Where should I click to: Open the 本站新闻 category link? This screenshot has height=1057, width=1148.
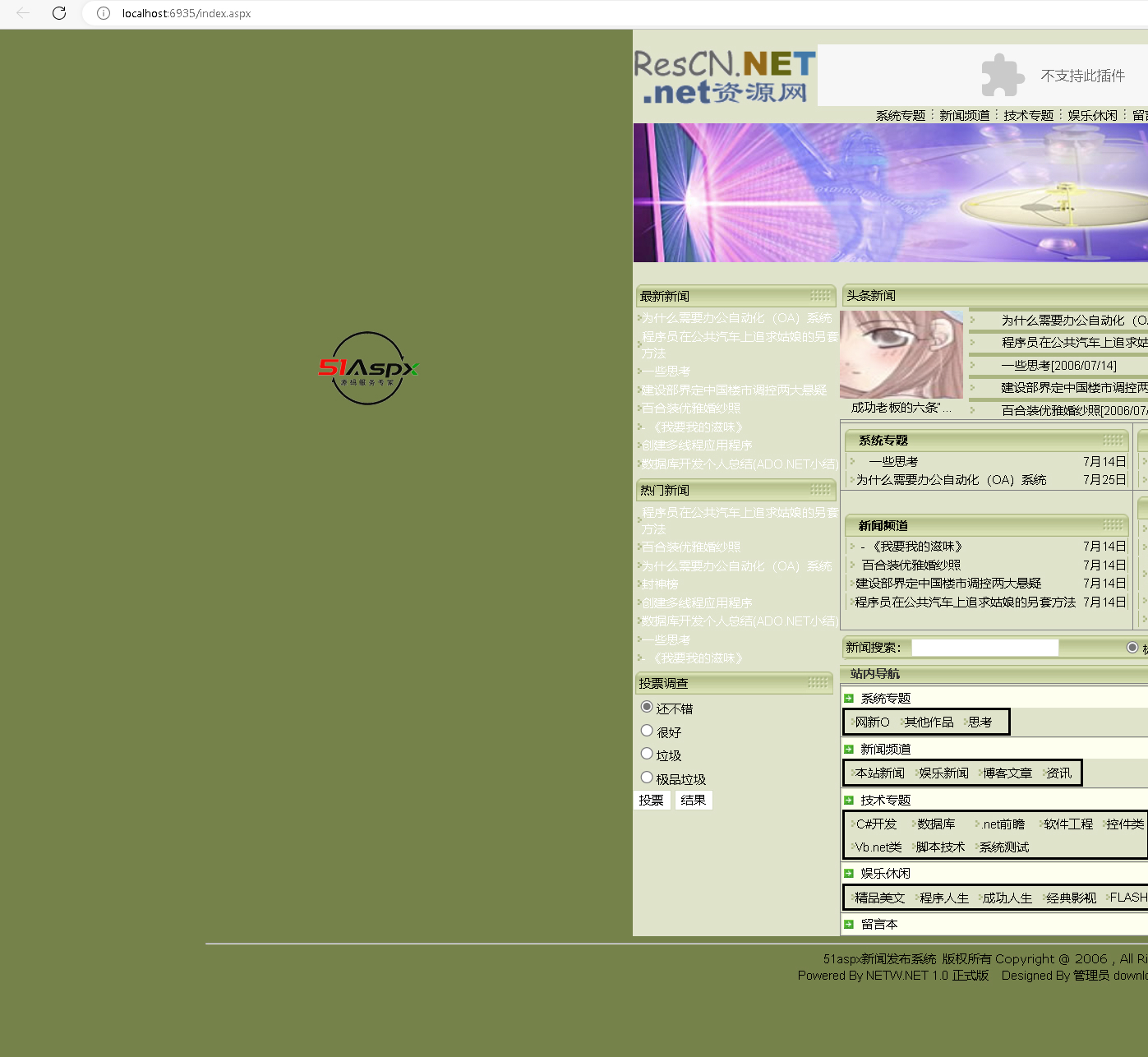coord(879,773)
